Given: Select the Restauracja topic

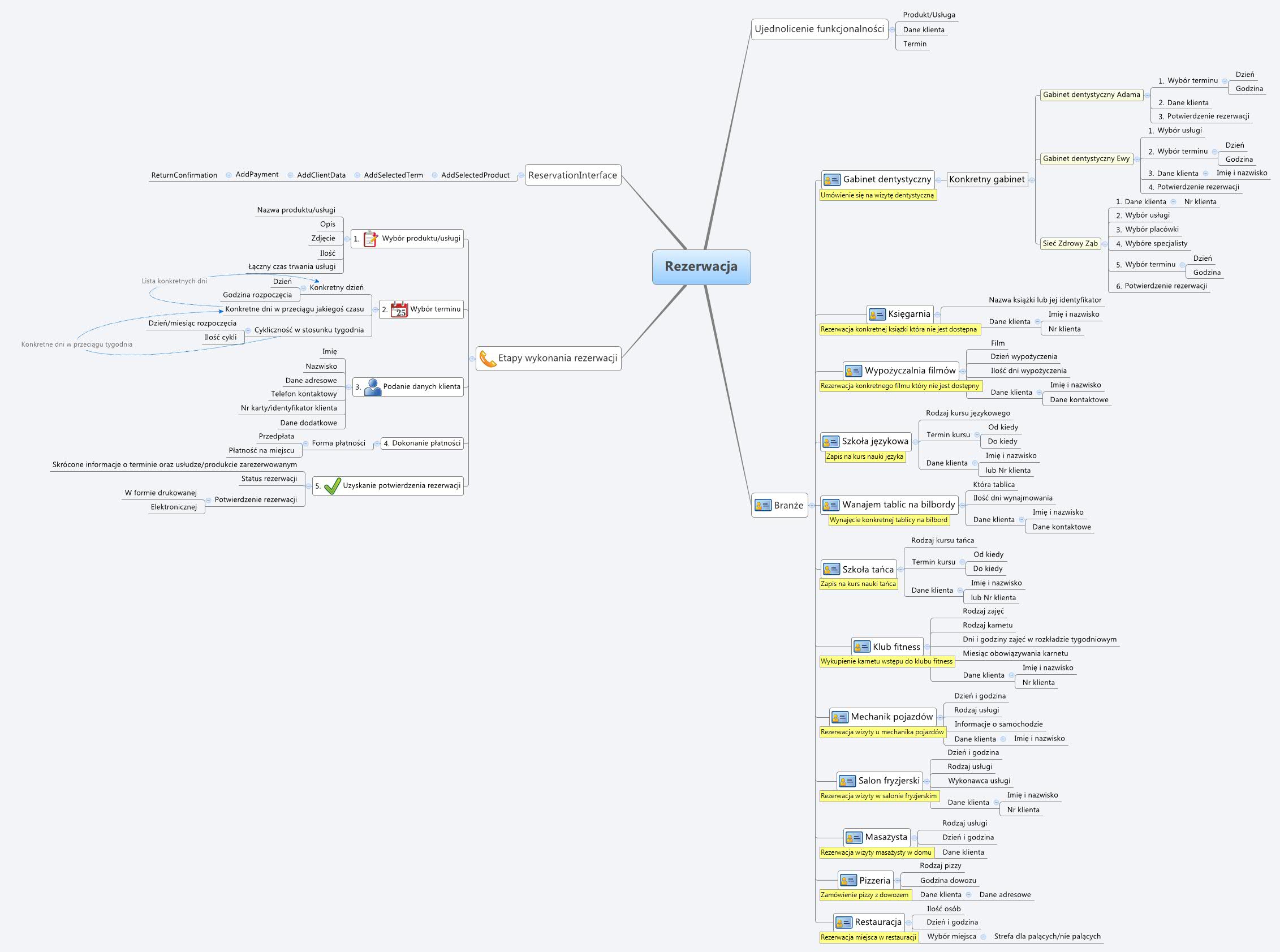Looking at the screenshot, I should [878, 922].
